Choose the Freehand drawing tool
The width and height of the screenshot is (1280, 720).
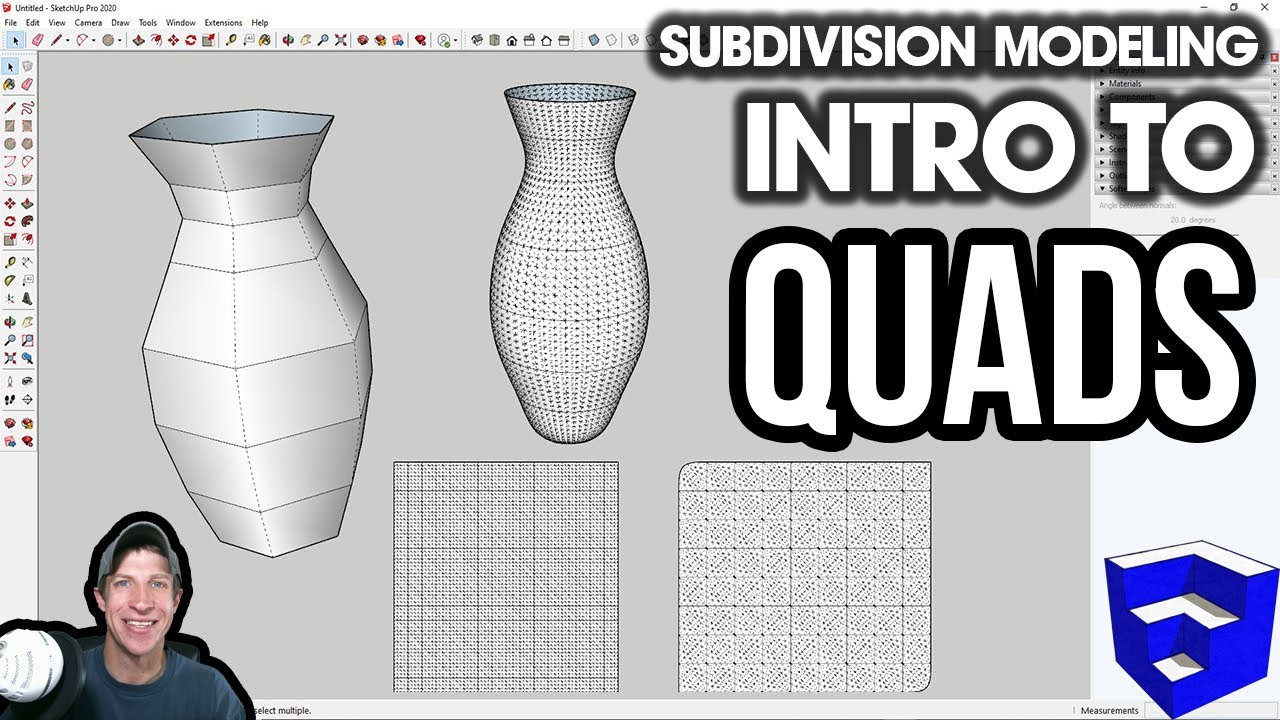coord(27,107)
